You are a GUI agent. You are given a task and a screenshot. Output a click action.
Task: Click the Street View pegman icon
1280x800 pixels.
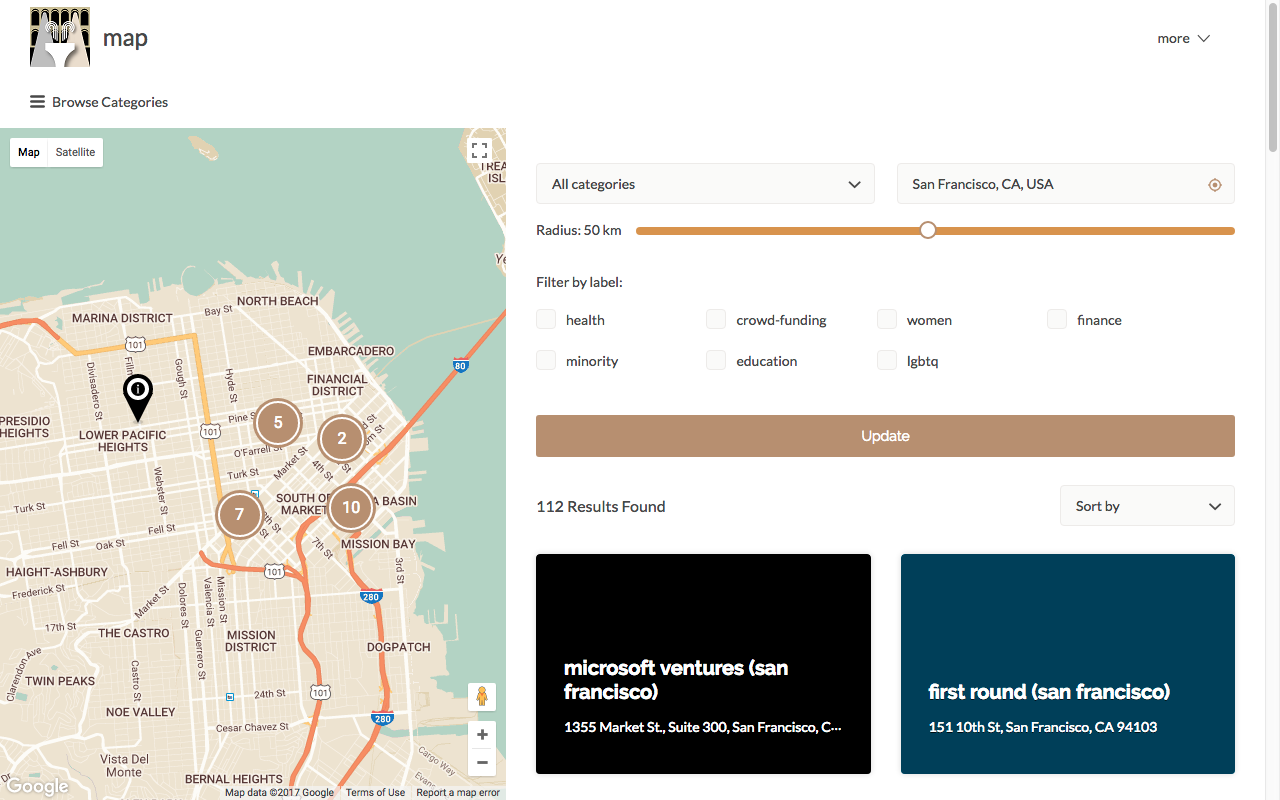point(482,697)
